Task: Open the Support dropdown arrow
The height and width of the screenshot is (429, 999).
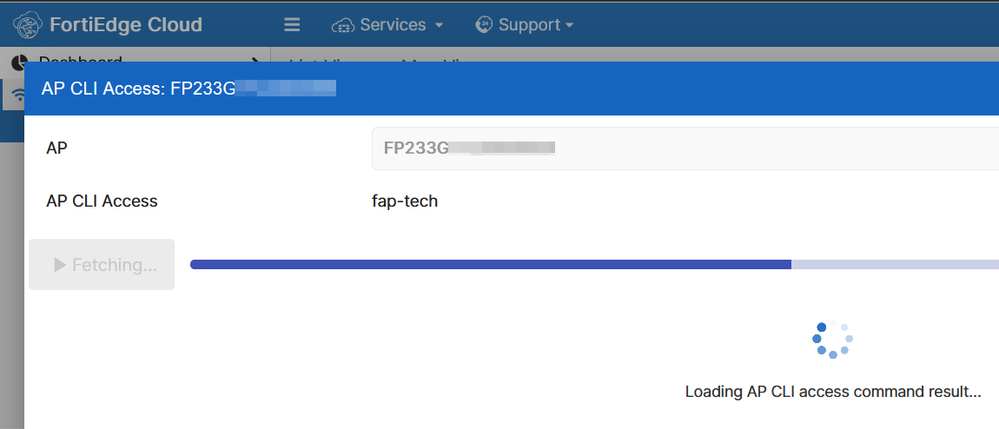Action: tap(570, 25)
